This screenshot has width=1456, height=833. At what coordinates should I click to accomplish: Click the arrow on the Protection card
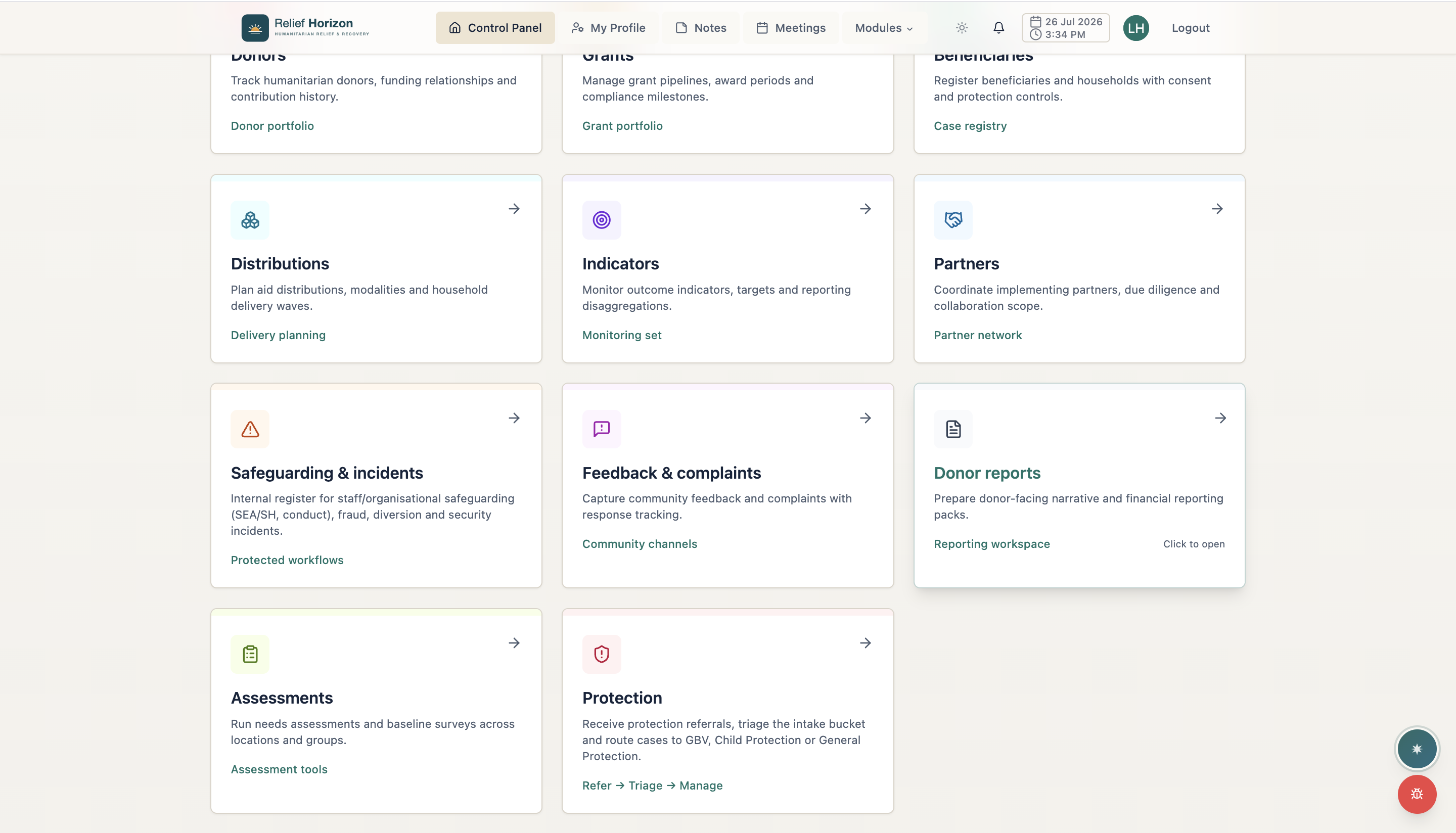(866, 643)
